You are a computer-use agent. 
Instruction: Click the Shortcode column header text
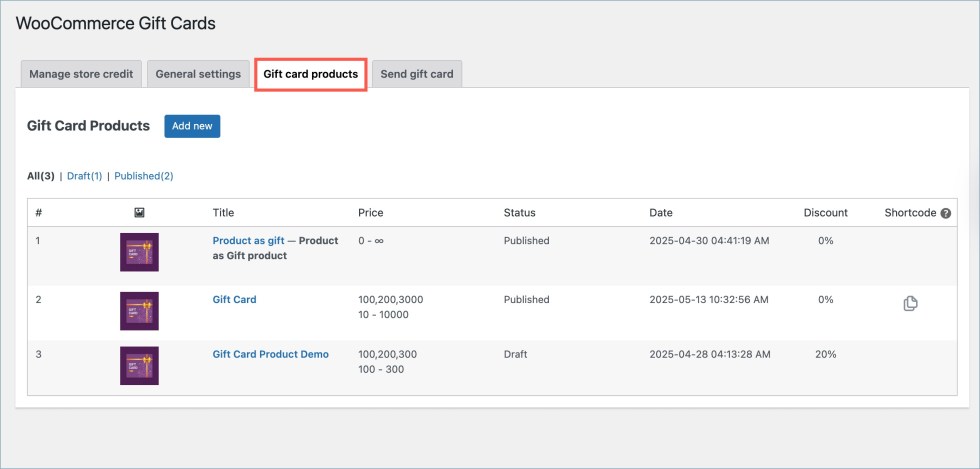(911, 213)
